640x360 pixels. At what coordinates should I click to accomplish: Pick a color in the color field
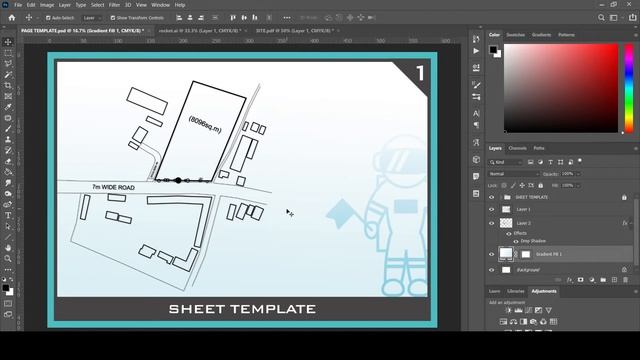pos(561,88)
